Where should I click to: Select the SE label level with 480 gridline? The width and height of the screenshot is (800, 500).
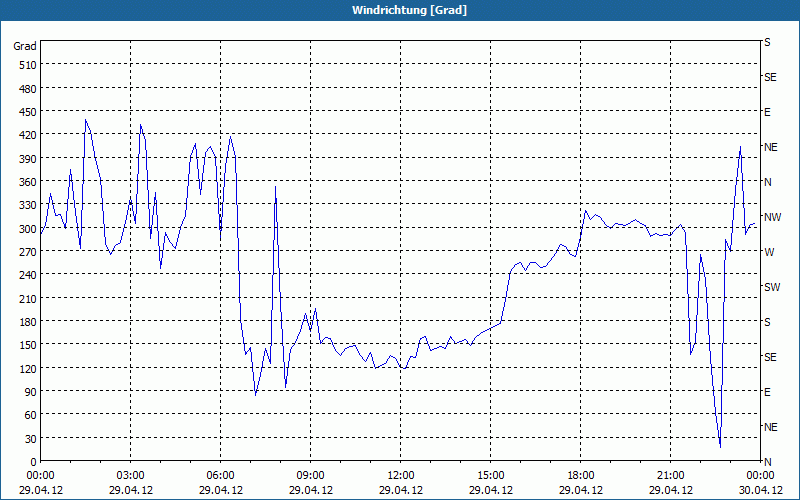point(770,77)
